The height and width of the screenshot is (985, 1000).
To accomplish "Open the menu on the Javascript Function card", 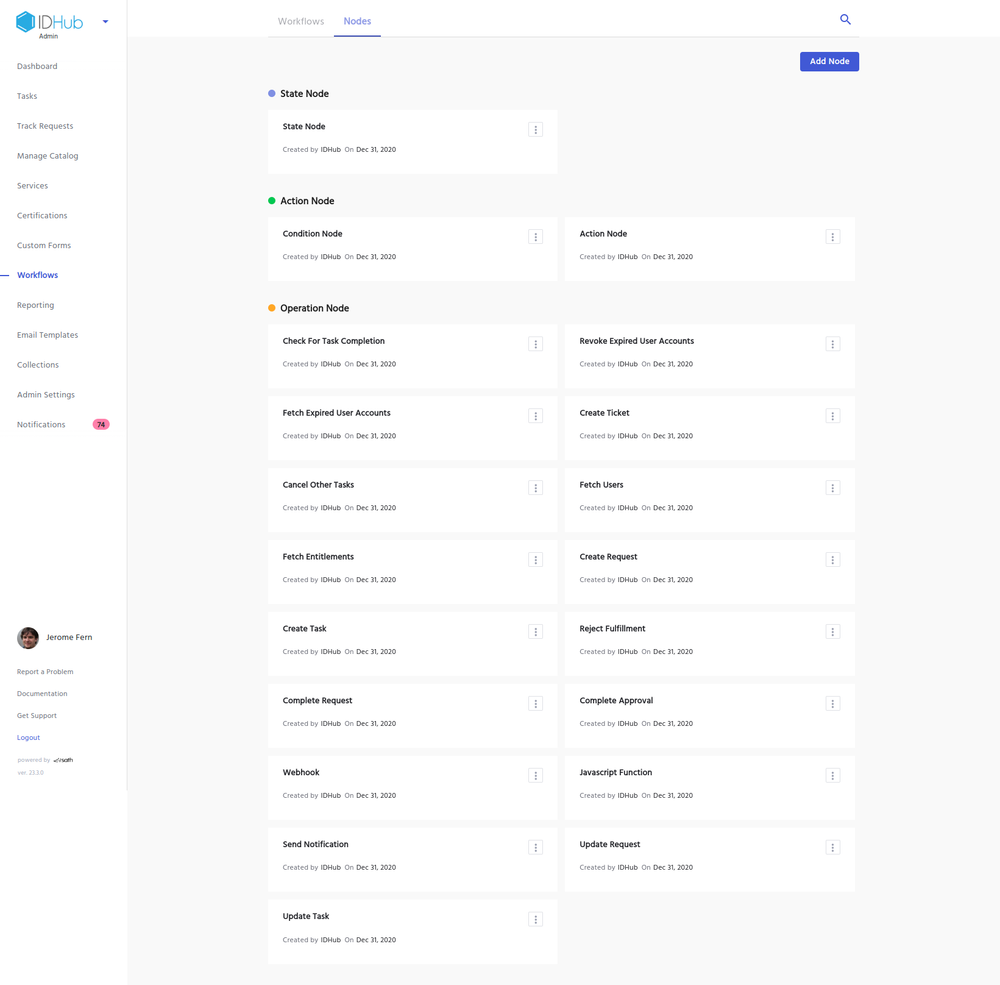I will click(x=832, y=775).
